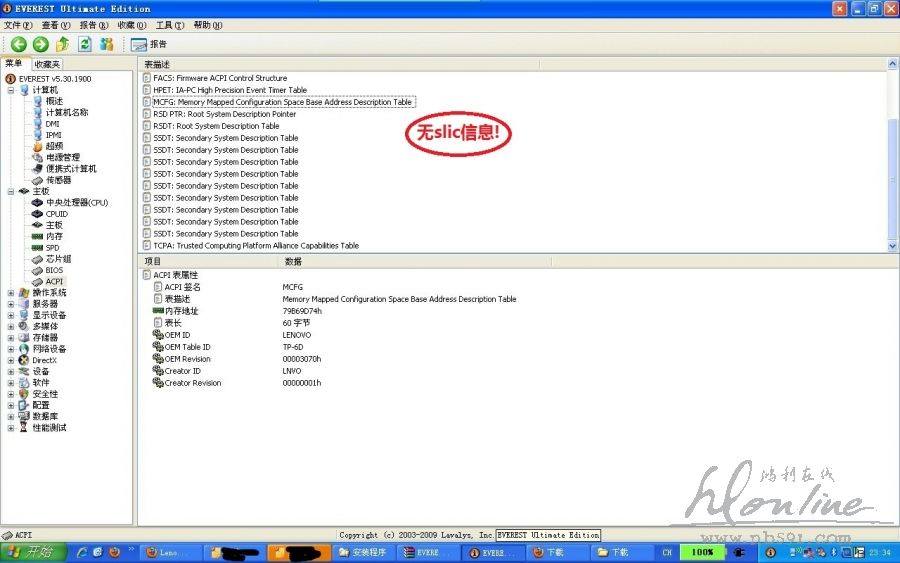Click the Refresh toolbar icon
This screenshot has height=563, width=900.
(x=85, y=44)
